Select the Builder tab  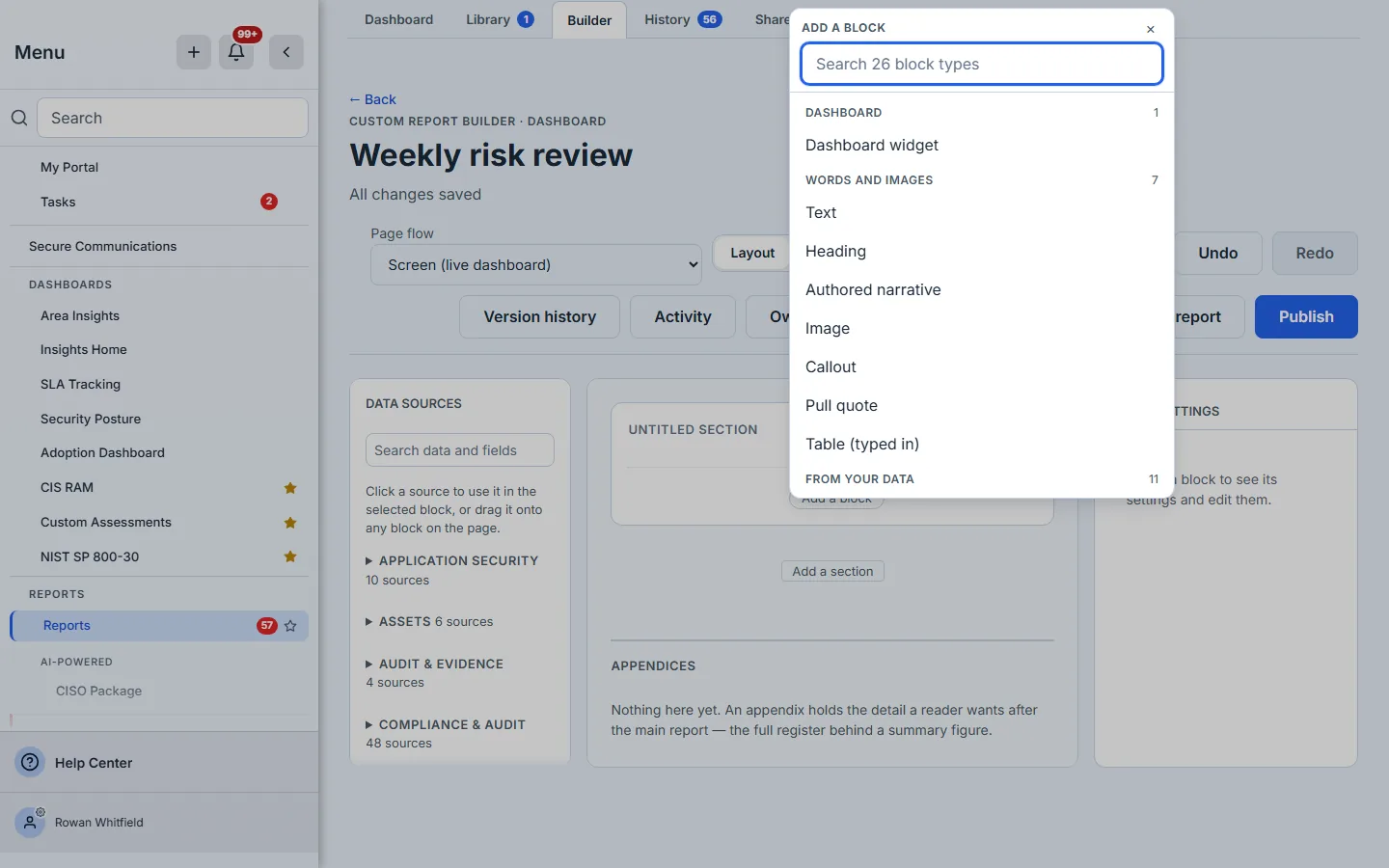(x=589, y=20)
